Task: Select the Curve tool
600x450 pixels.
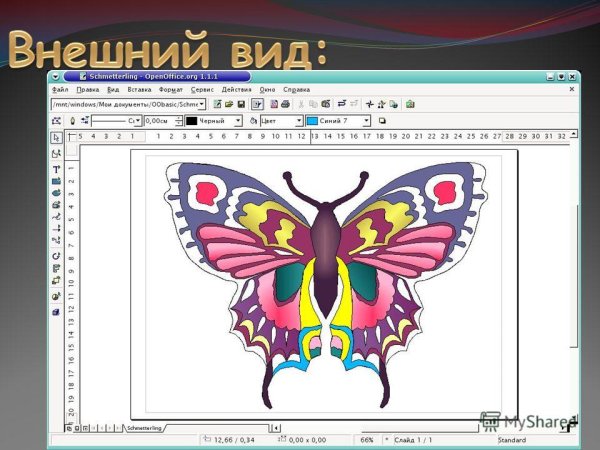Action: click(x=56, y=217)
